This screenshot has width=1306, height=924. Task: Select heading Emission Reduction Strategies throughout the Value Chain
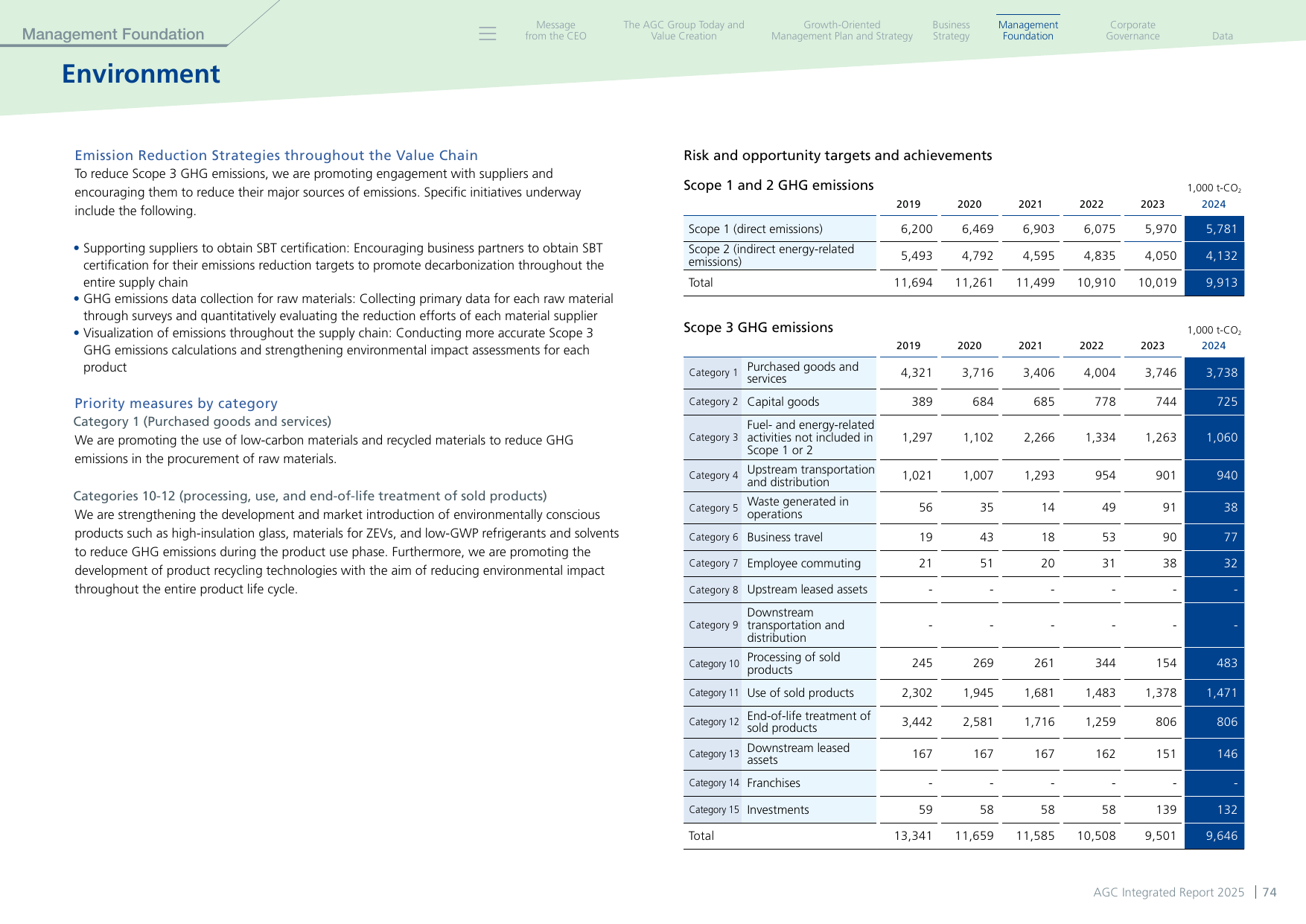coord(276,155)
